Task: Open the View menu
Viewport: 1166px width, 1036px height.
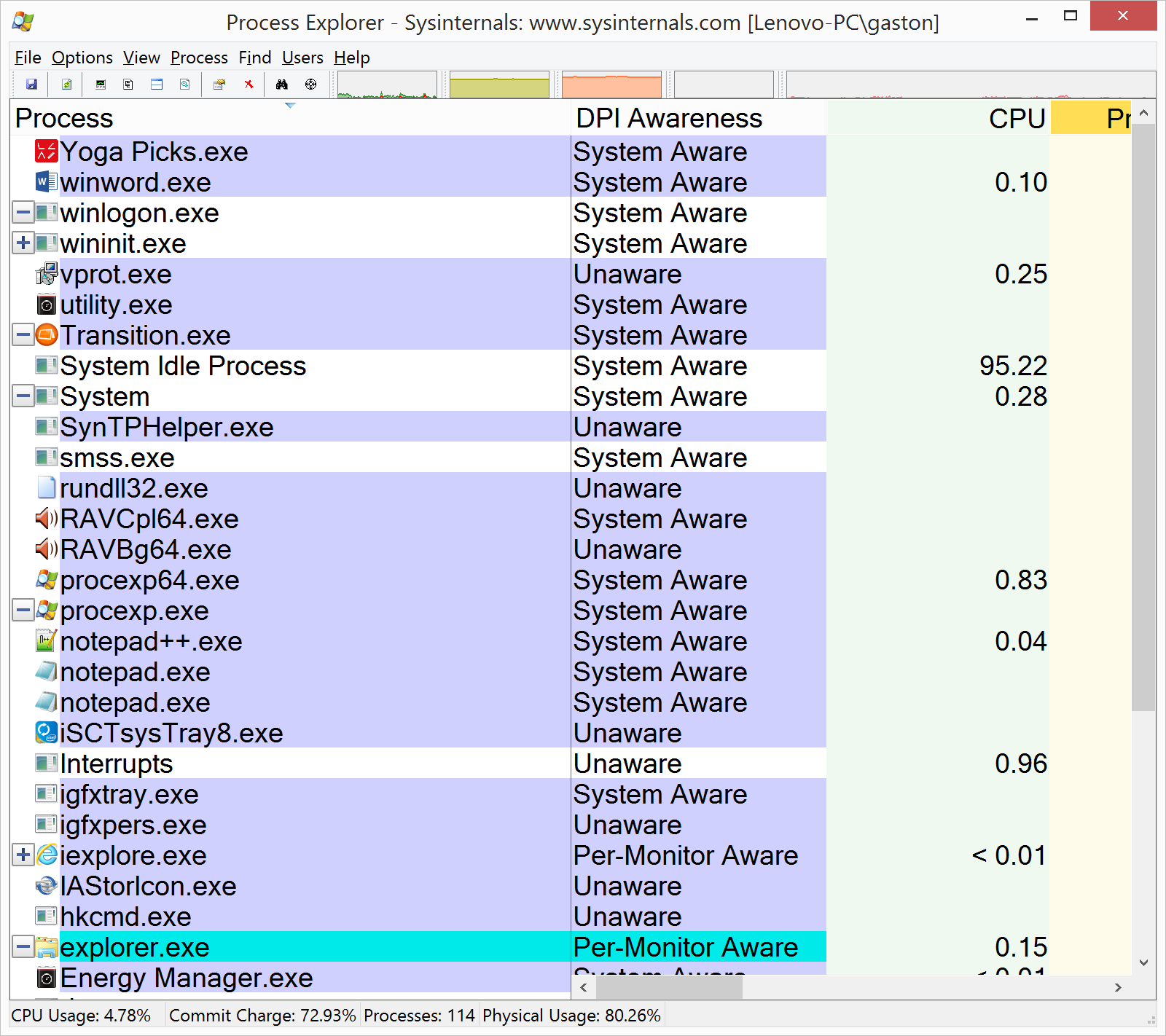Action: tap(141, 58)
